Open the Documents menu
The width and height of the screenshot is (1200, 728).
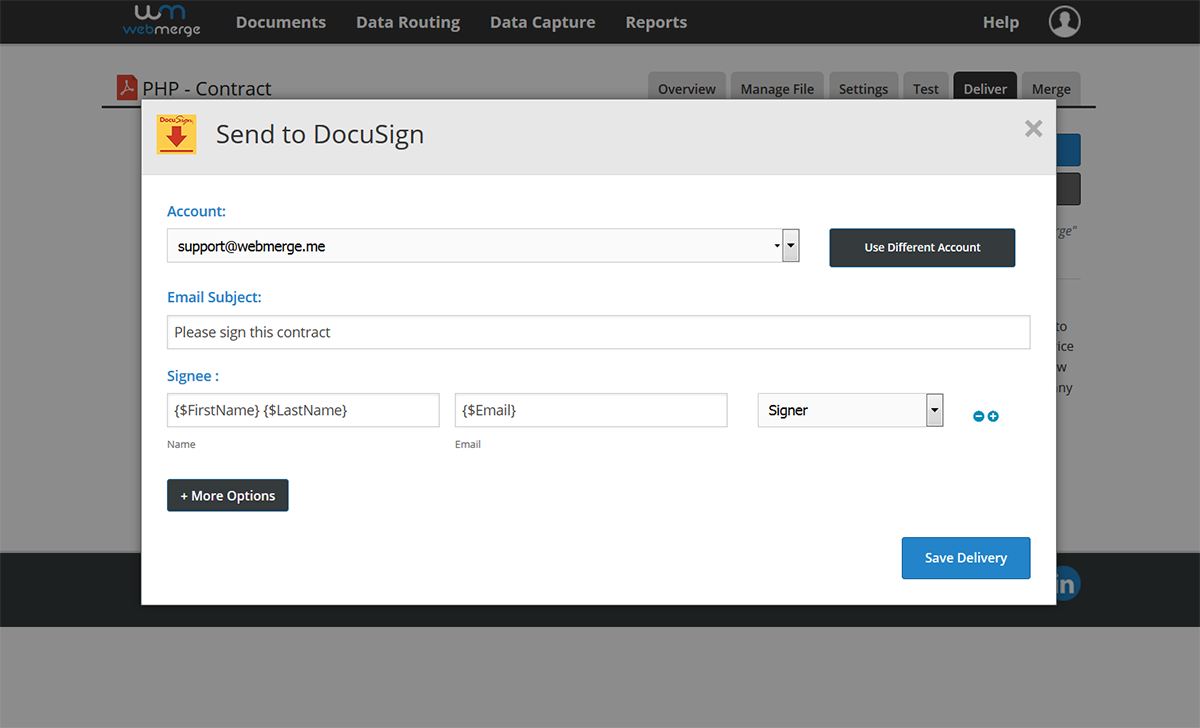[281, 22]
